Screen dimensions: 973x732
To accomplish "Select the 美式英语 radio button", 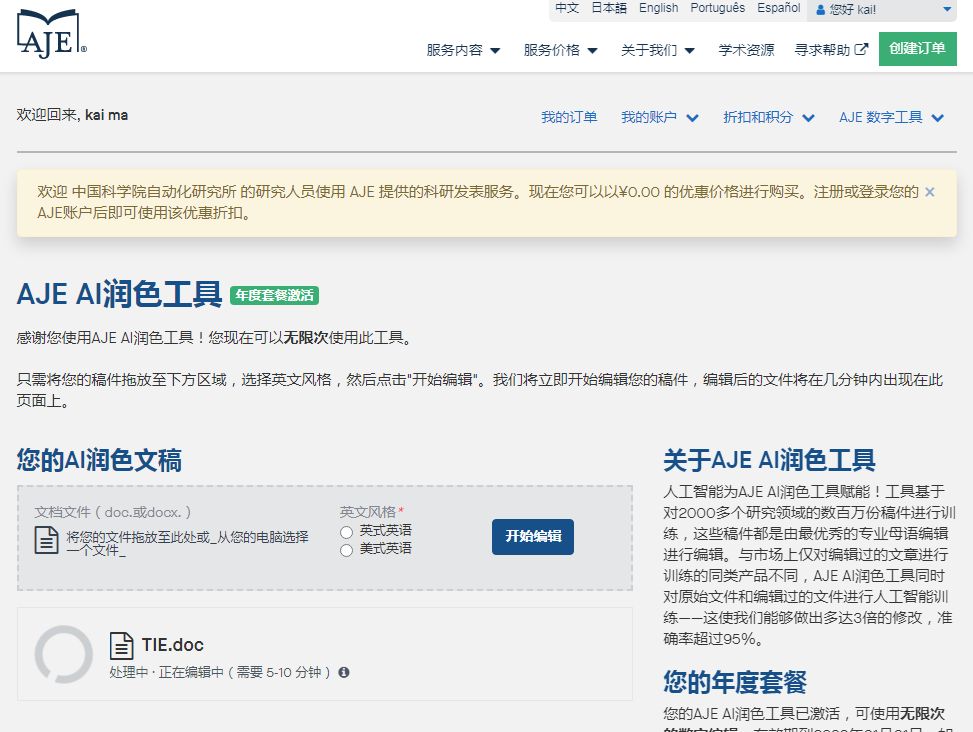I will 345,548.
